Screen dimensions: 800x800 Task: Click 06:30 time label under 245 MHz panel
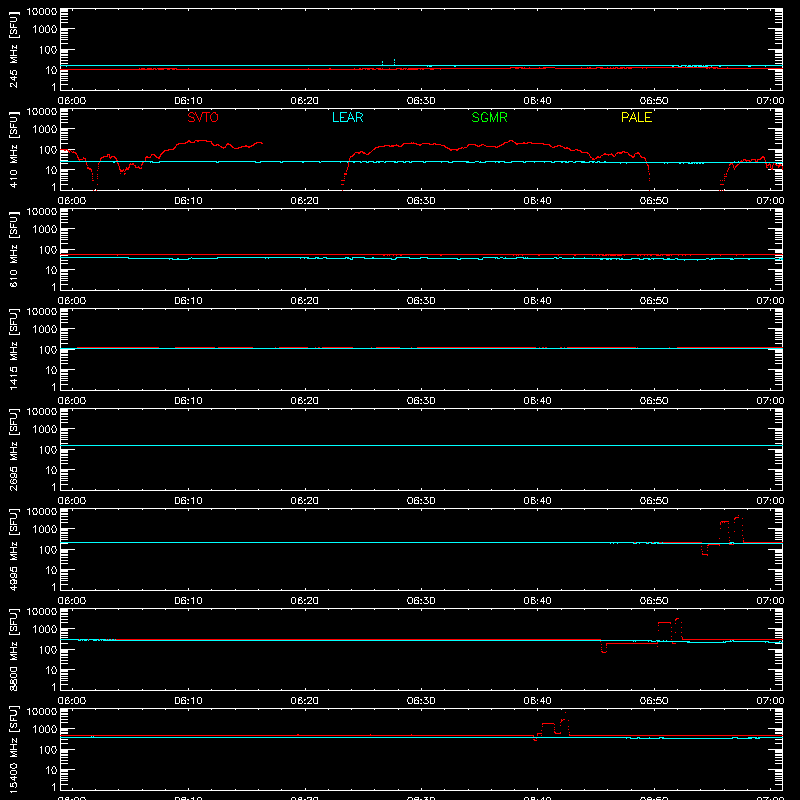[421, 101]
